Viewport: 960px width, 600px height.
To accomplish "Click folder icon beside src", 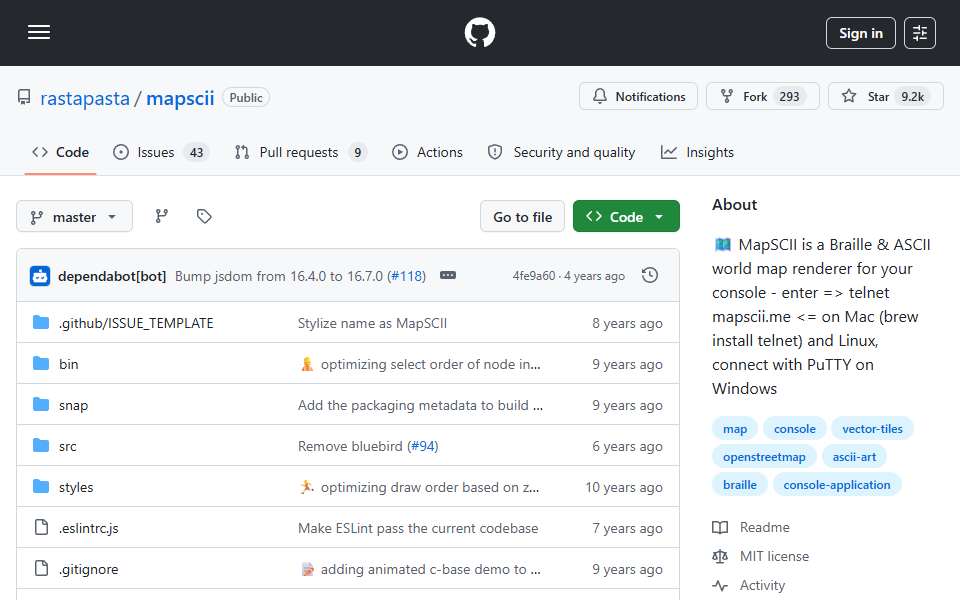I will tap(41, 446).
